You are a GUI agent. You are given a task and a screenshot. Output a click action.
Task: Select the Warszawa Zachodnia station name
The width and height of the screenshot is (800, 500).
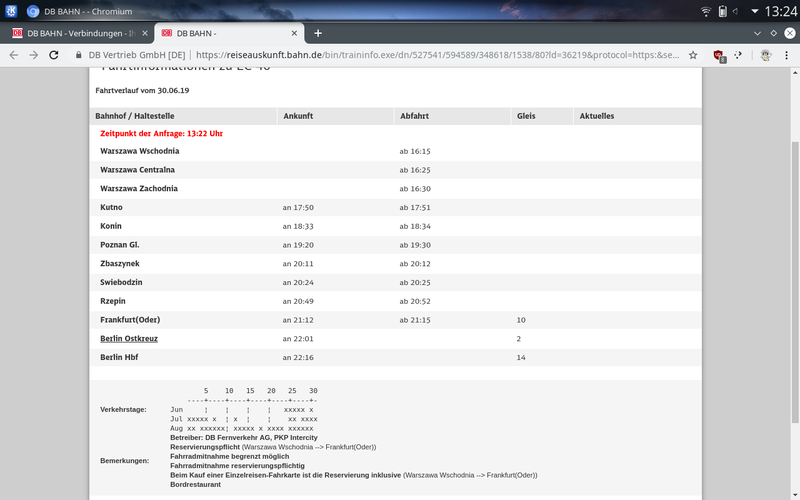tap(139, 189)
